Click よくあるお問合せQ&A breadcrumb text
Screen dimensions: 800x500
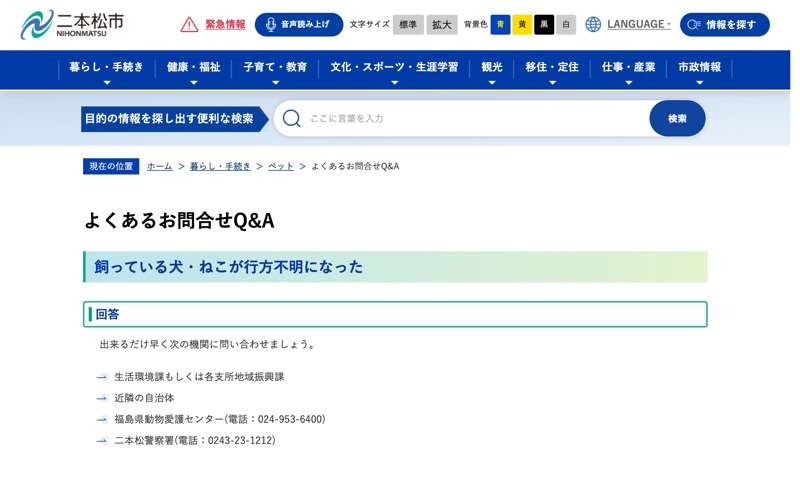tap(355, 166)
